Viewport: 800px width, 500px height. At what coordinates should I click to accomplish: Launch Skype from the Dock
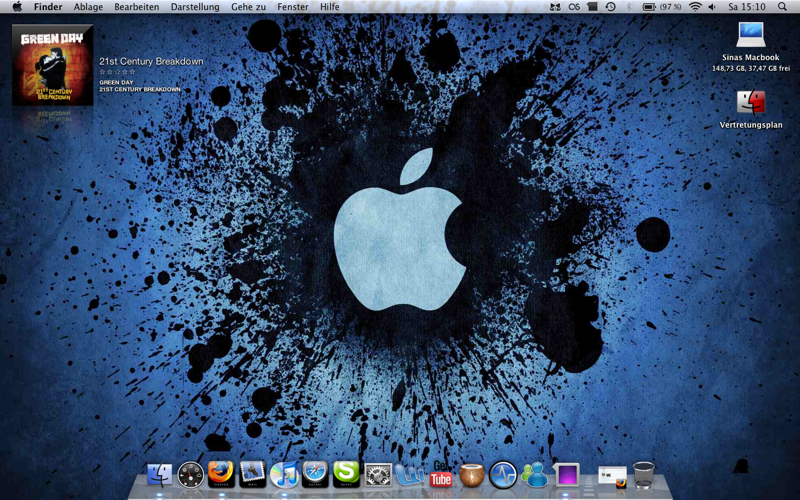346,474
